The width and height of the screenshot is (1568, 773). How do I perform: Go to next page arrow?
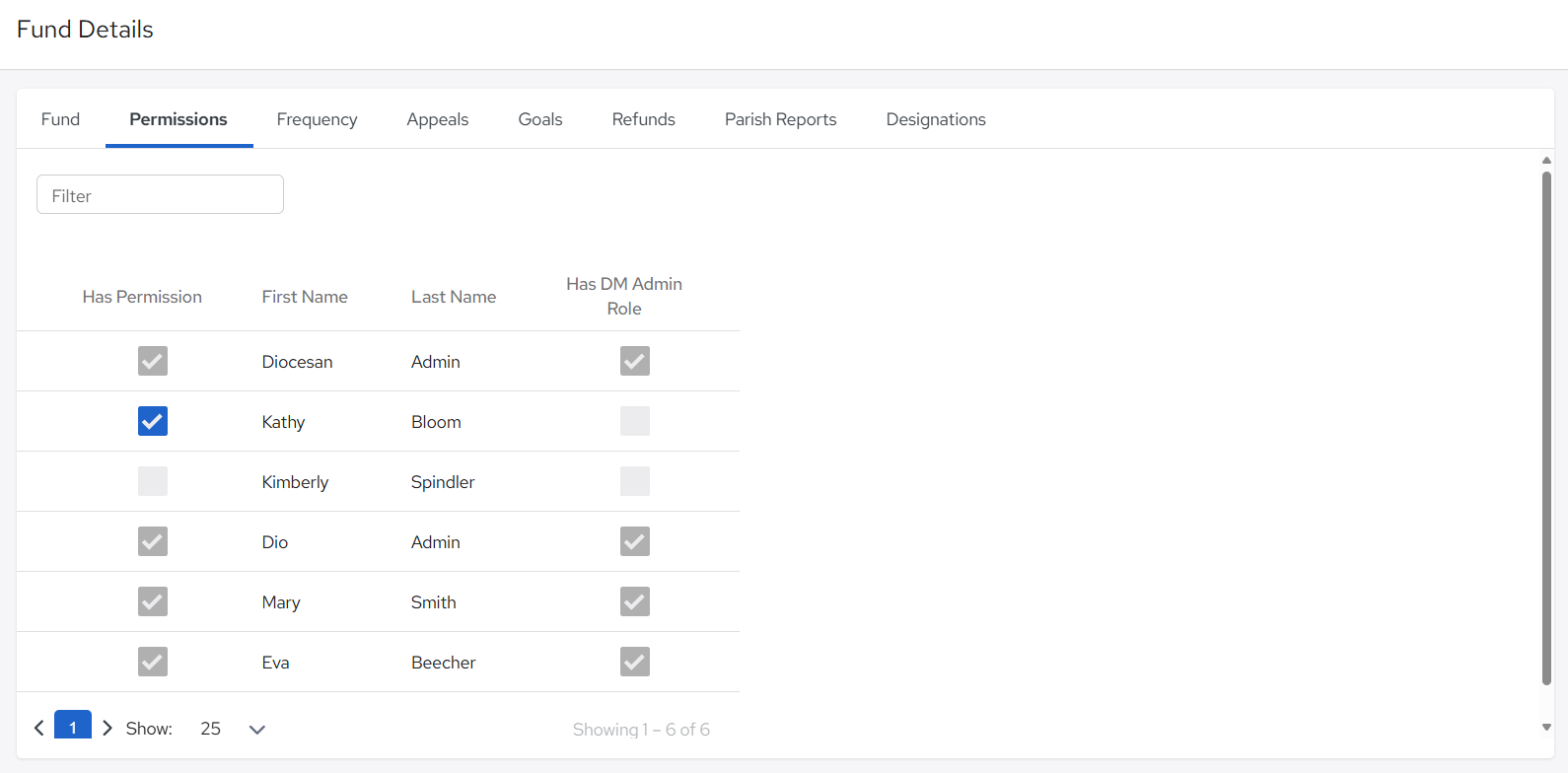coord(107,729)
